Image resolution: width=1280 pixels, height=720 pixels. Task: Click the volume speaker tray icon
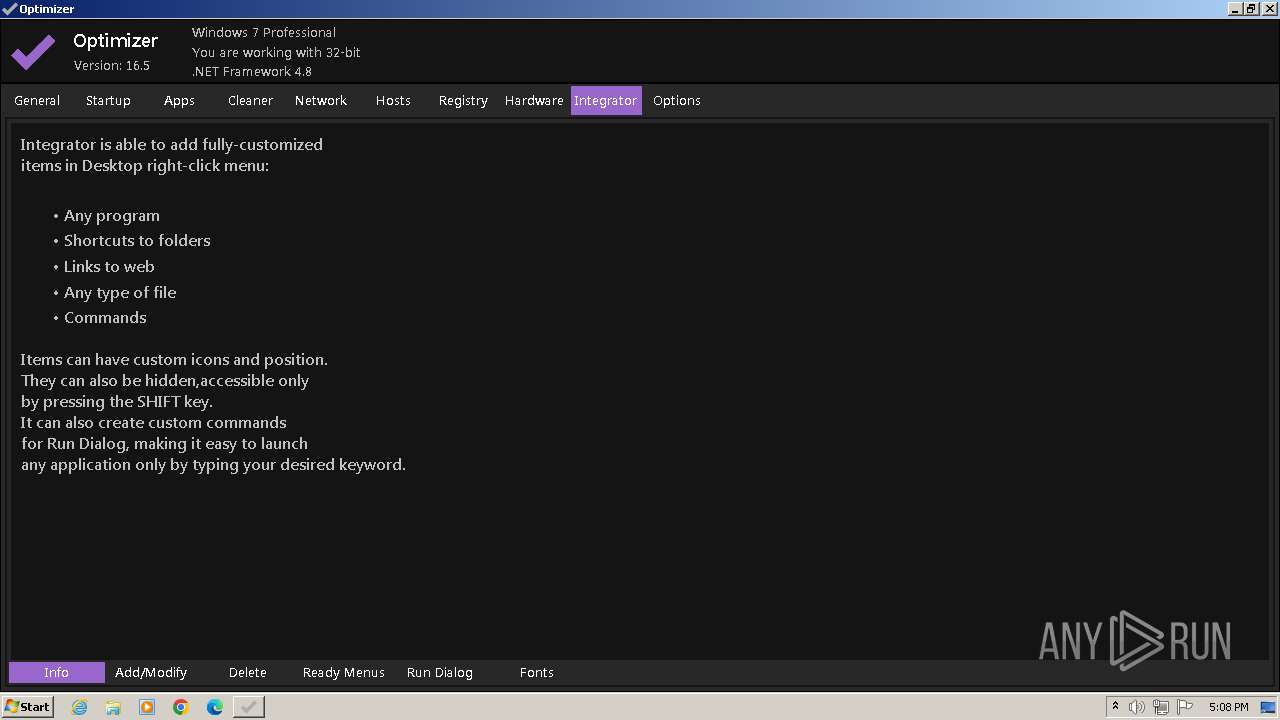pyautogui.click(x=1136, y=707)
